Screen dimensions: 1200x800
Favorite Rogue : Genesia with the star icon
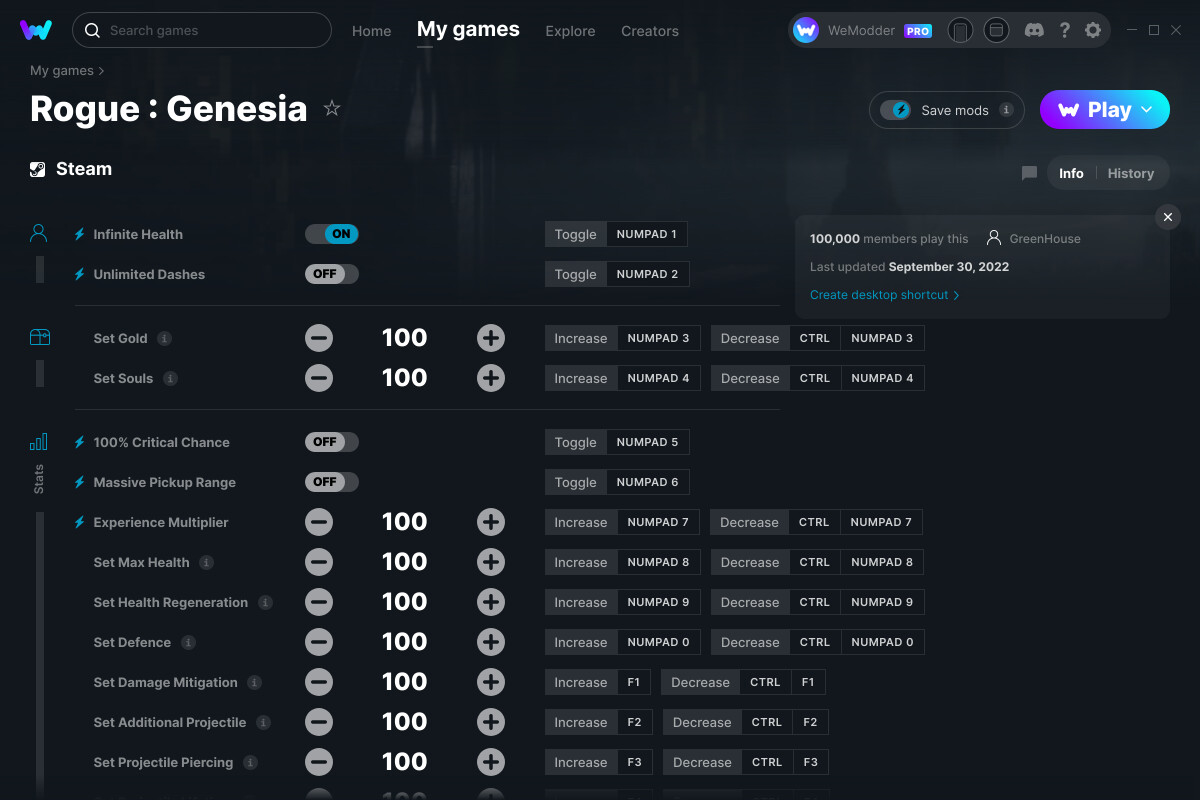pyautogui.click(x=332, y=108)
